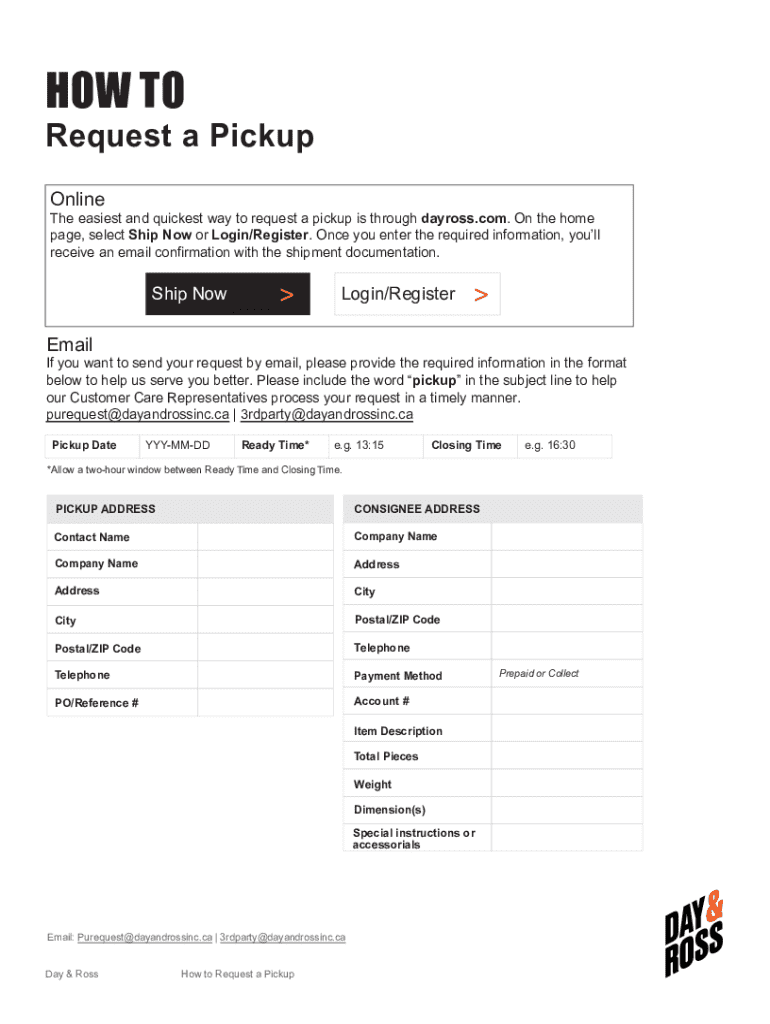Click the footer 3rdparty@dayandrossinc.ca link
This screenshot has height=1024, width=770.
coord(283,938)
